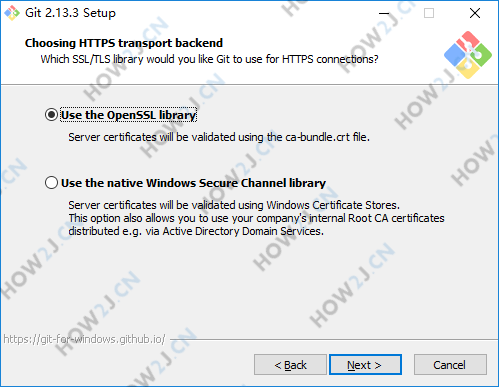Go back with the "< Back" button

pyautogui.click(x=290, y=365)
